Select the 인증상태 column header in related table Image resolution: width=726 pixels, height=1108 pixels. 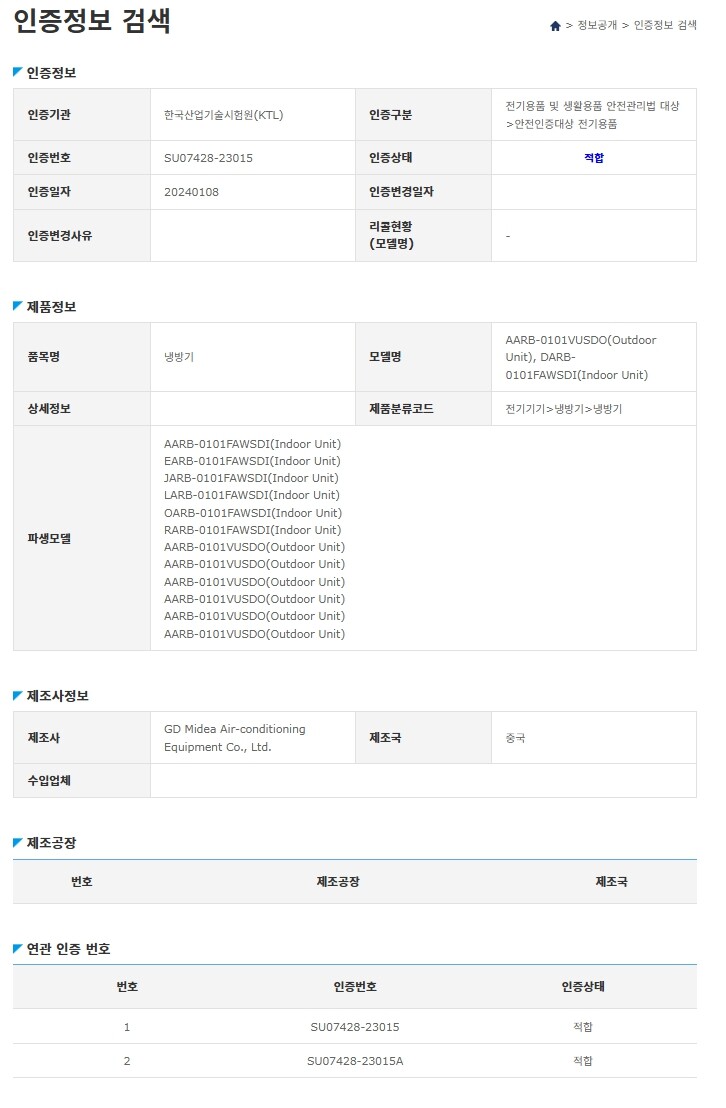pyautogui.click(x=582, y=986)
